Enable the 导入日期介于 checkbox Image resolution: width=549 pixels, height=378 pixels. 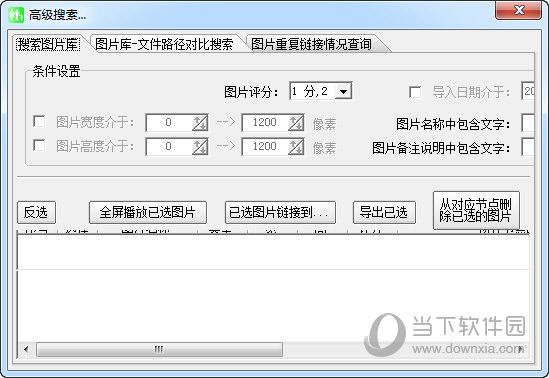point(415,92)
